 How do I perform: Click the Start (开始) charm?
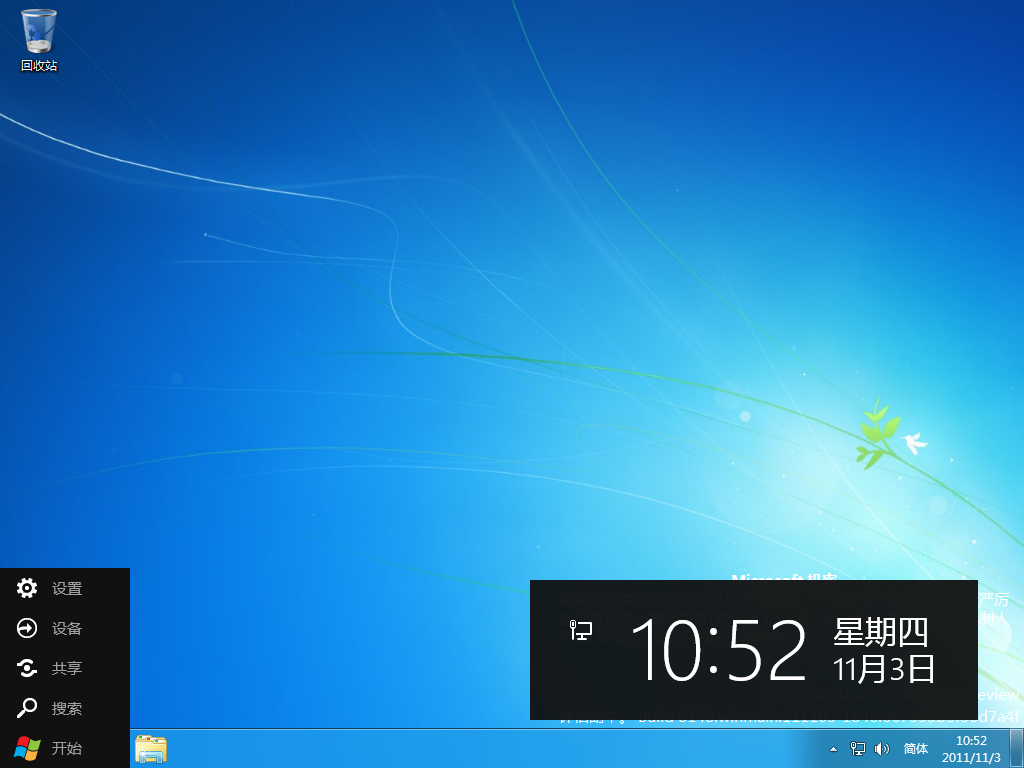point(65,748)
